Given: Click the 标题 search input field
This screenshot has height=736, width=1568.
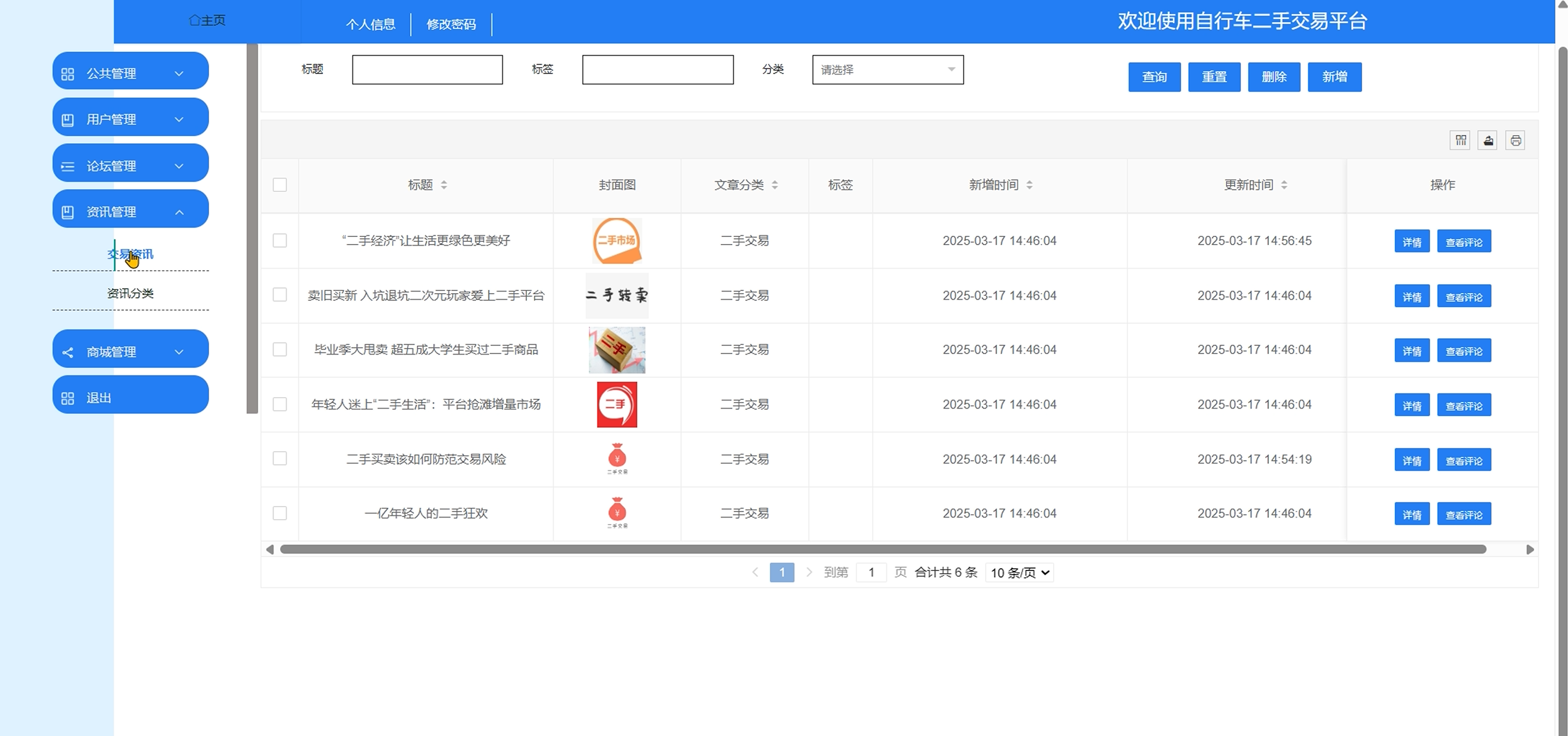Looking at the screenshot, I should coord(427,70).
